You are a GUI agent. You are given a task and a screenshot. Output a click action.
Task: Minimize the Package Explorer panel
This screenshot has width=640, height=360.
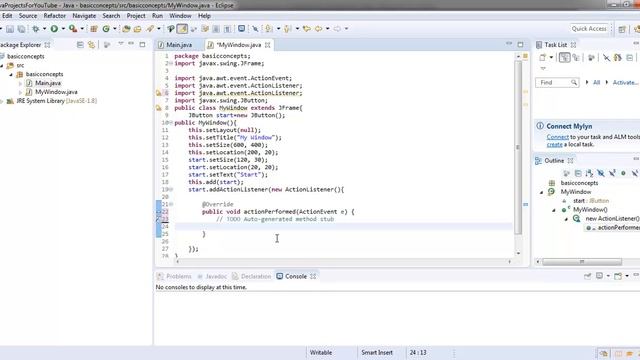pyautogui.click(x=131, y=43)
